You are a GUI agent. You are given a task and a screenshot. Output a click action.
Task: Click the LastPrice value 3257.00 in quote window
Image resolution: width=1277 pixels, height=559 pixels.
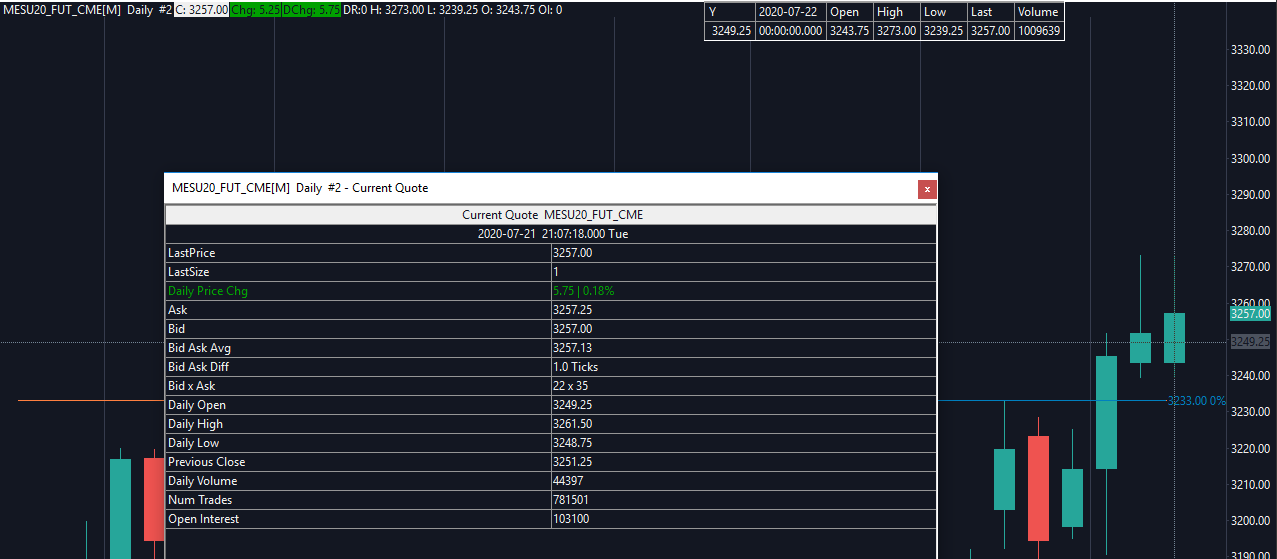point(743,253)
